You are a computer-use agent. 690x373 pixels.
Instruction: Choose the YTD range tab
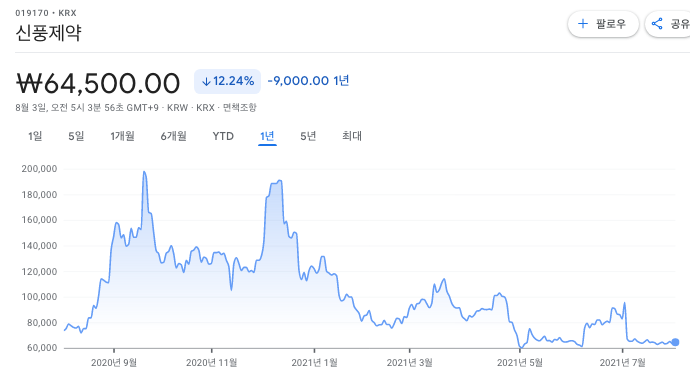[x=223, y=136]
